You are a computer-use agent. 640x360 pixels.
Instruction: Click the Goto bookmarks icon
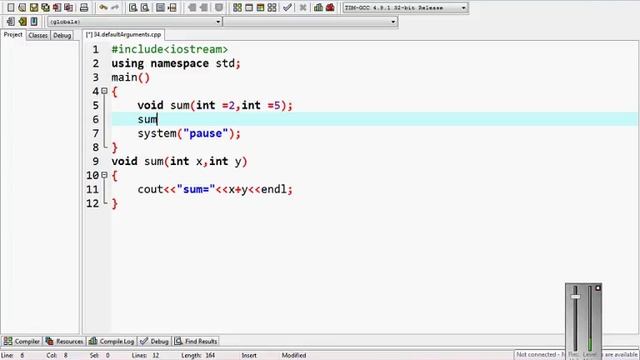34,21
